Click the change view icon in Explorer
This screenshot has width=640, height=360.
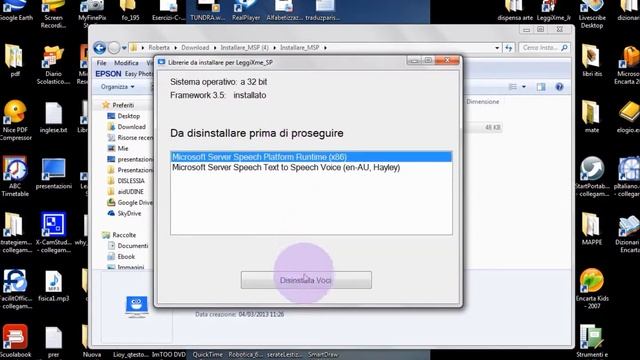coord(513,87)
